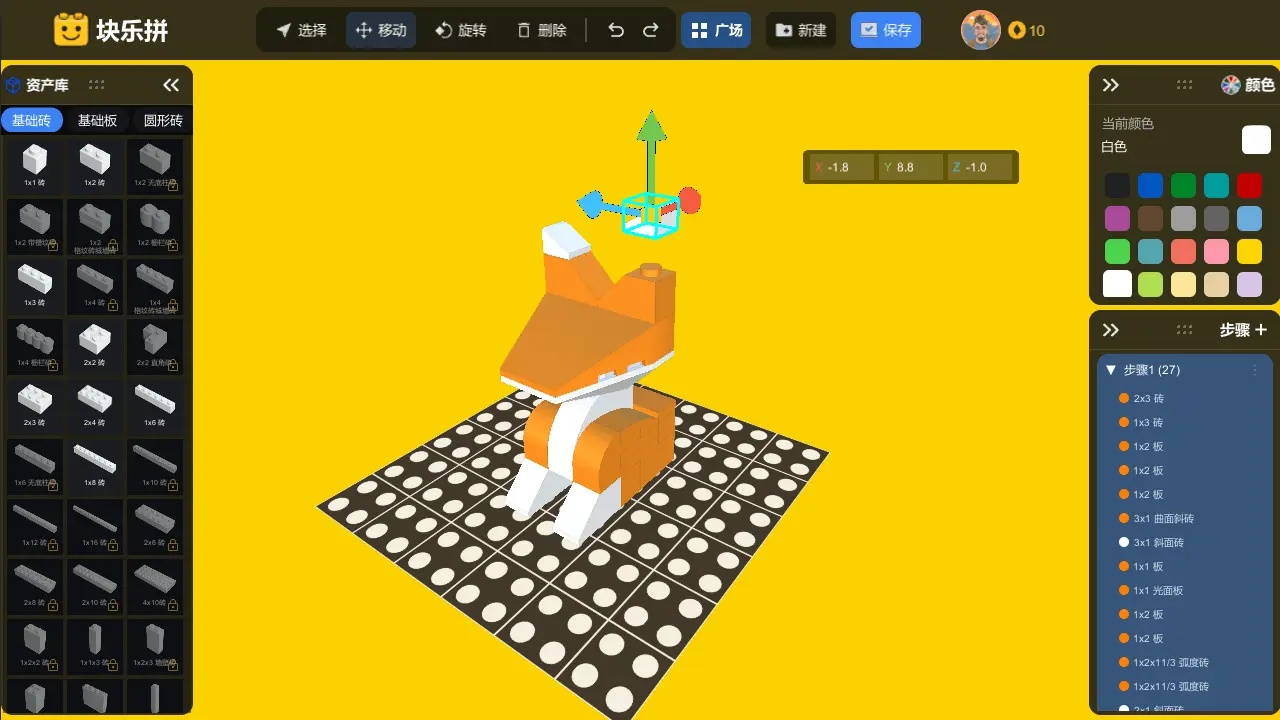Screen dimensions: 1280x720
Task: Pick the 1x2 砖 brick thumbnail
Action: tap(95, 165)
